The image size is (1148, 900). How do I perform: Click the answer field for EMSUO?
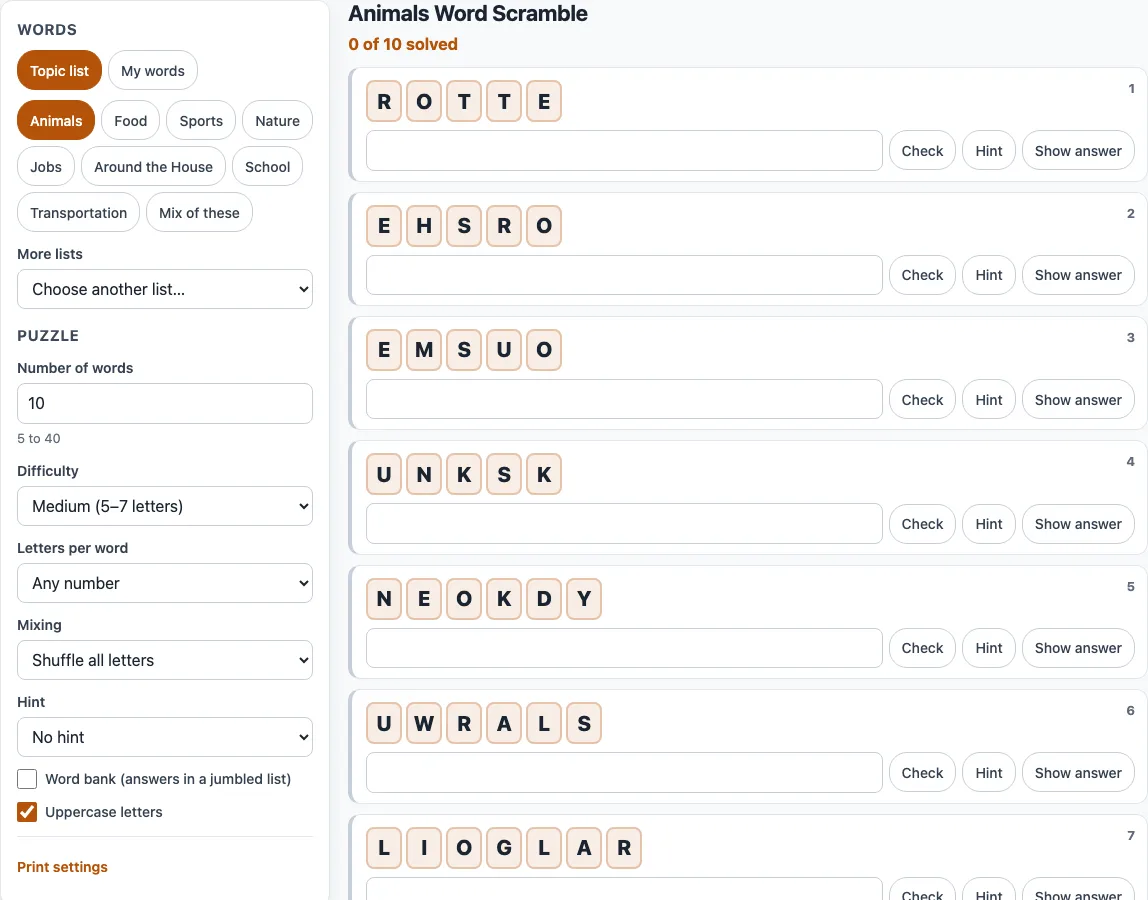pos(625,399)
